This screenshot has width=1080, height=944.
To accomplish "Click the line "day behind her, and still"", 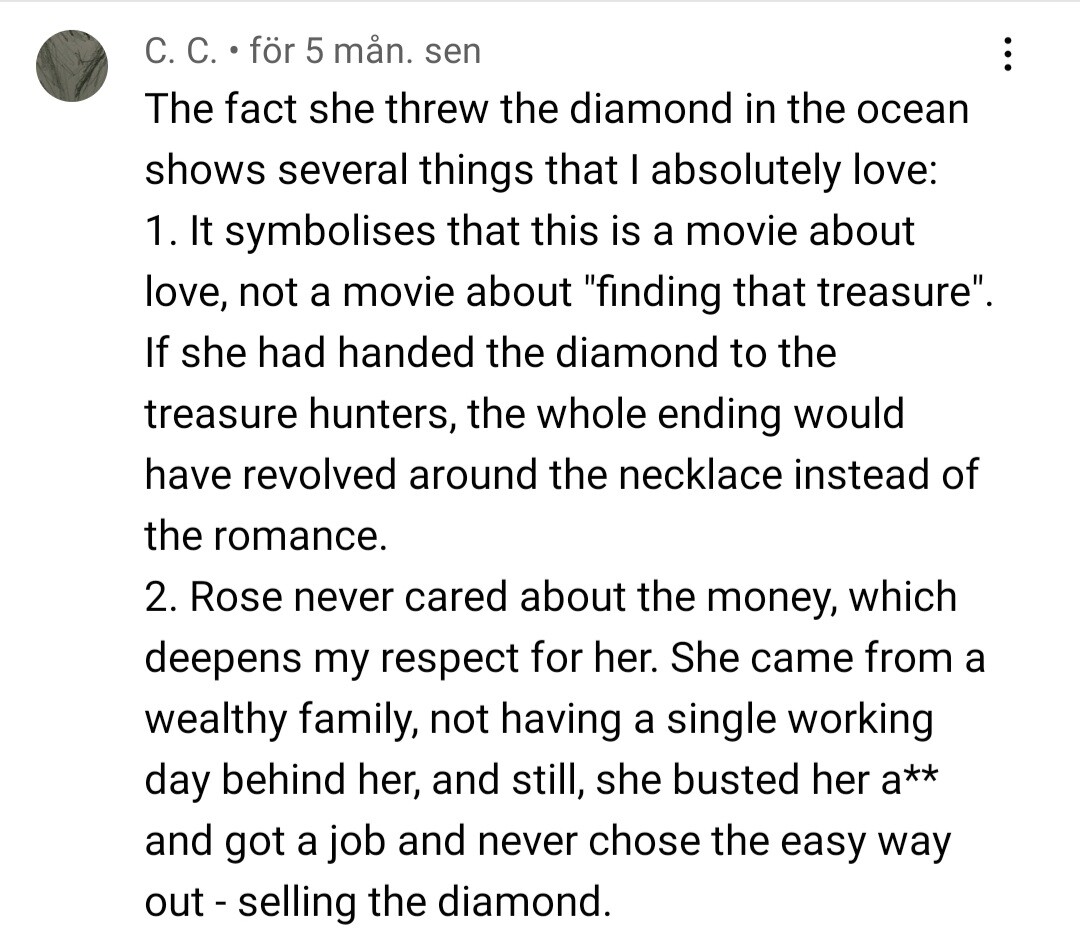I will (x=541, y=779).
